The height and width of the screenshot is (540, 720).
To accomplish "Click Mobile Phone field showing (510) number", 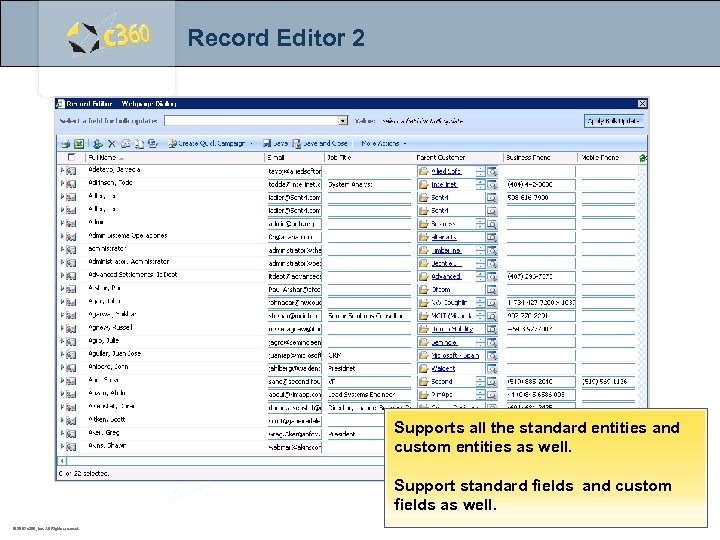I will (608, 382).
